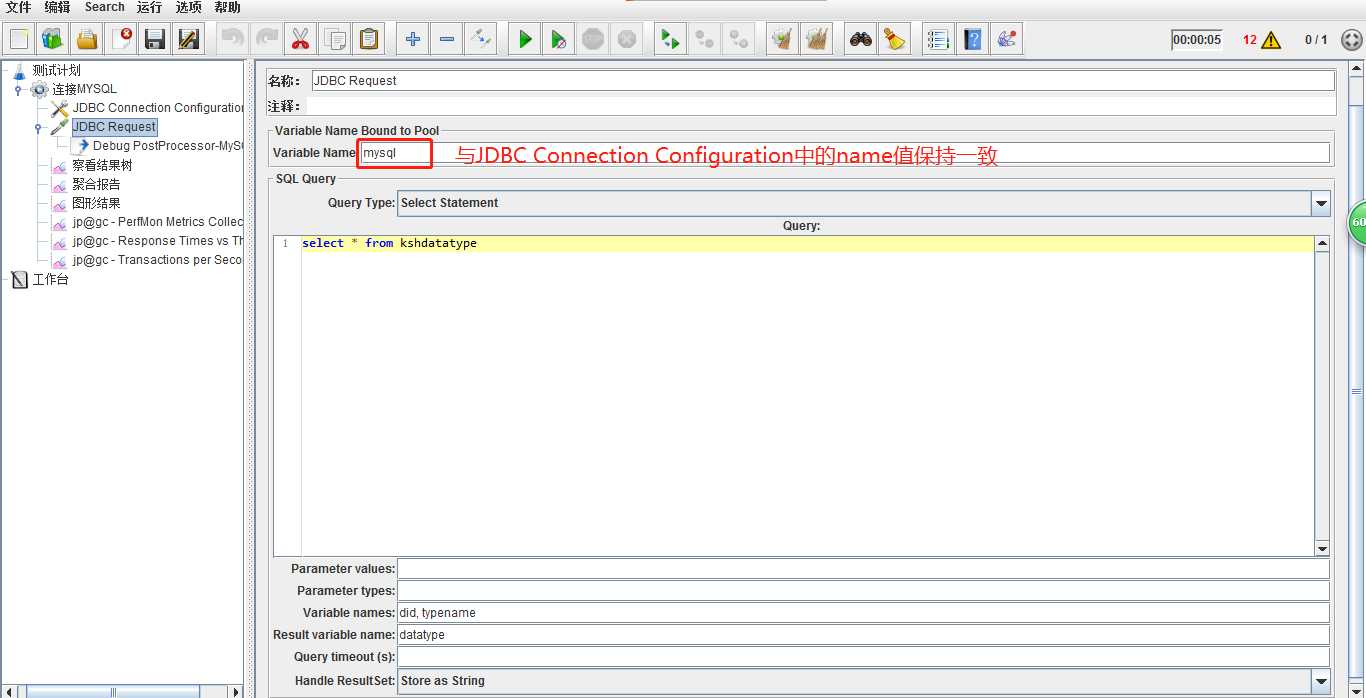Open the templates icon
Image resolution: width=1366 pixels, height=698 pixels.
pyautogui.click(x=53, y=39)
